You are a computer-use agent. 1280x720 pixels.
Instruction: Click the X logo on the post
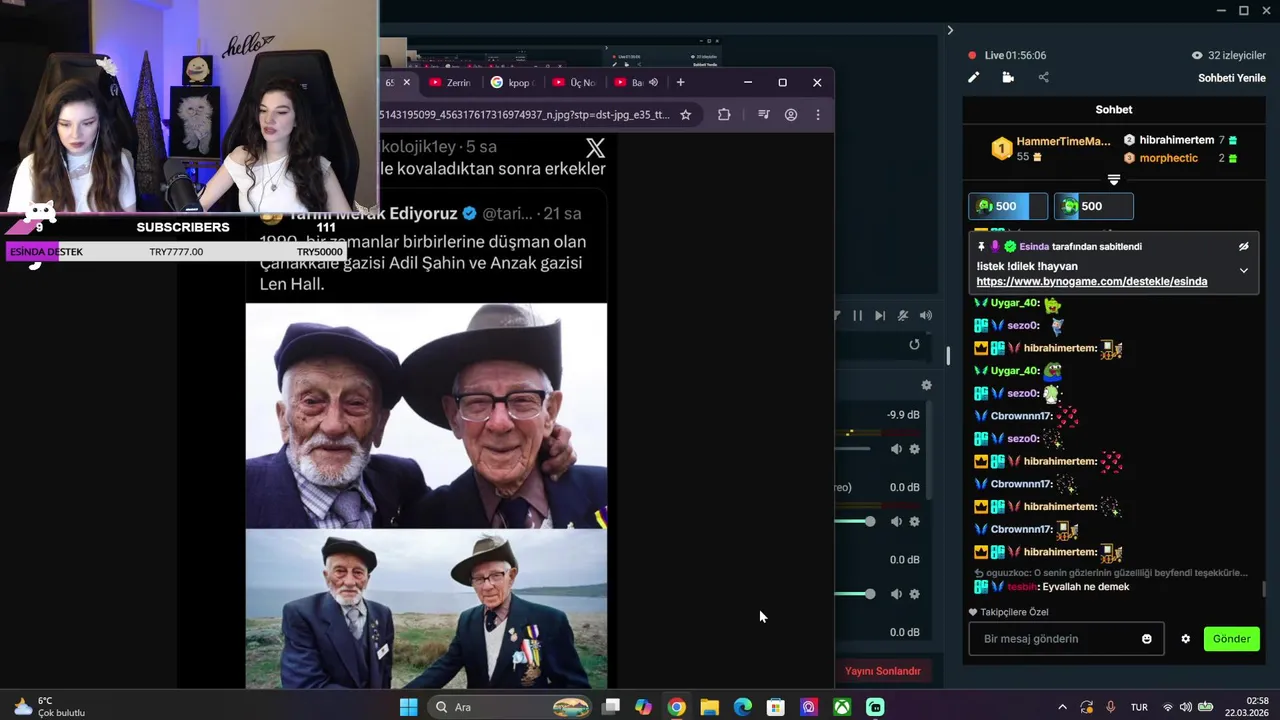[595, 148]
